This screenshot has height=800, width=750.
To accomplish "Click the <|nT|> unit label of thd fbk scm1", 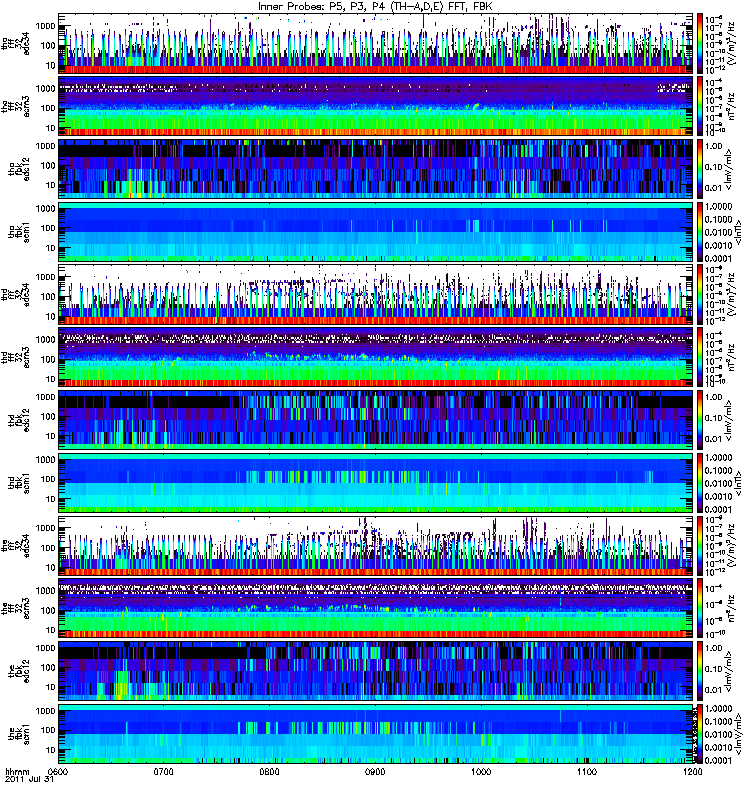I will click(738, 483).
